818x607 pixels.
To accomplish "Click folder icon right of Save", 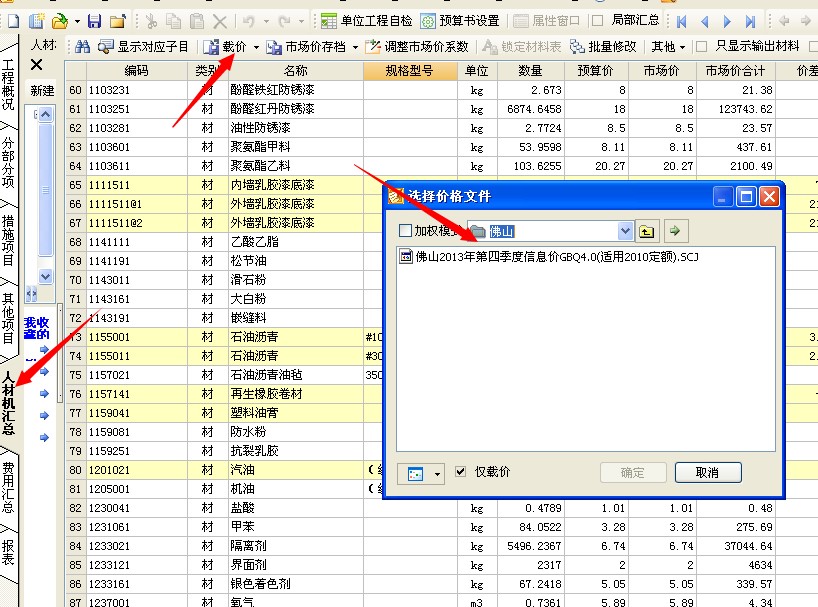I will [x=118, y=21].
